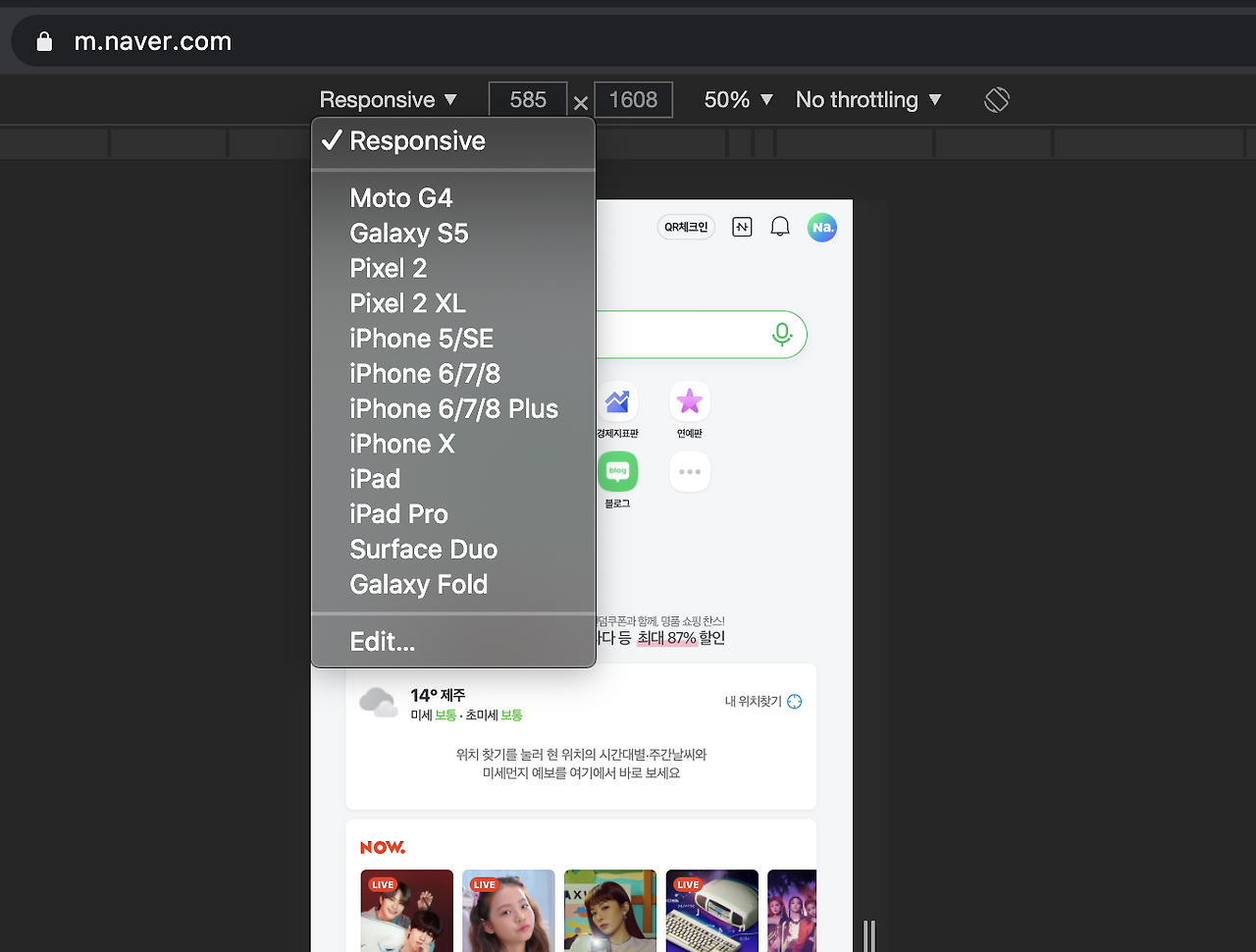Select Galaxy Fold device
The width and height of the screenshot is (1256, 952).
click(x=453, y=585)
